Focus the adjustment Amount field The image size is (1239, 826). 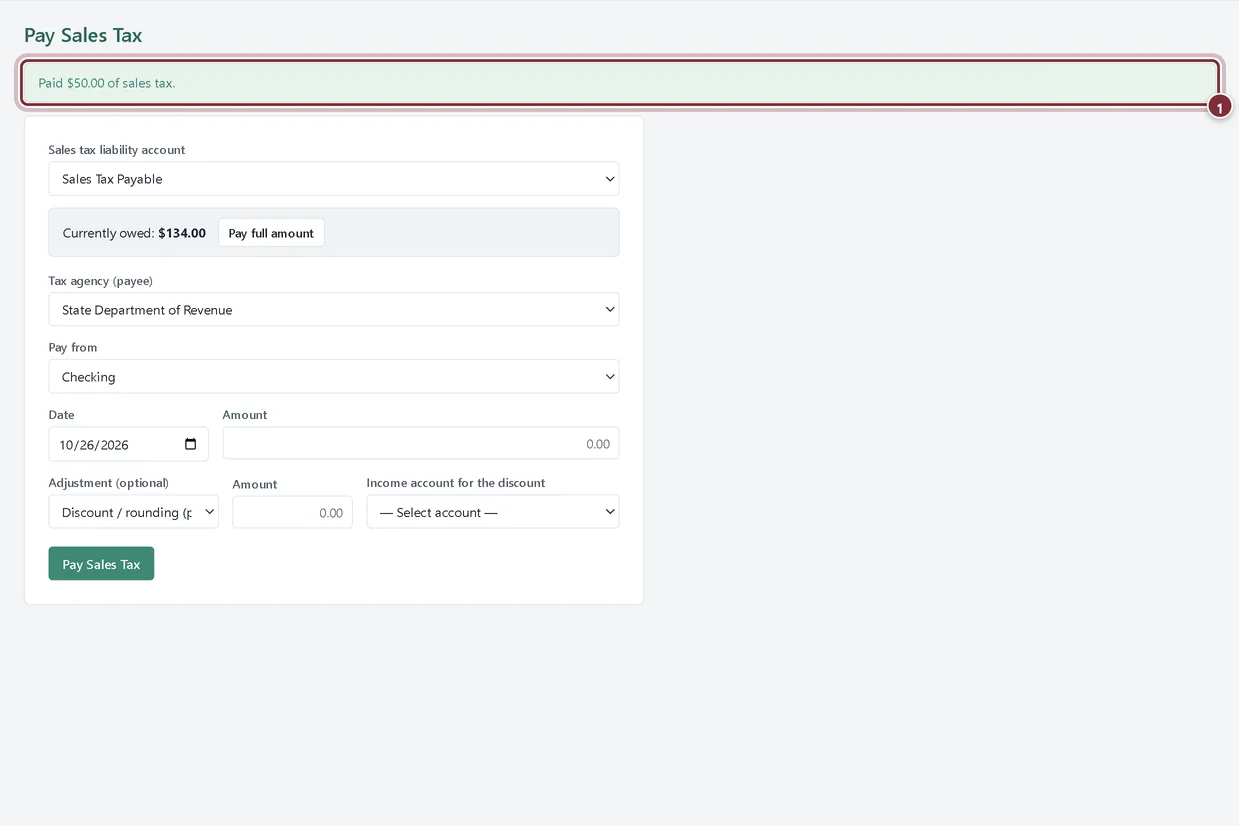click(292, 512)
